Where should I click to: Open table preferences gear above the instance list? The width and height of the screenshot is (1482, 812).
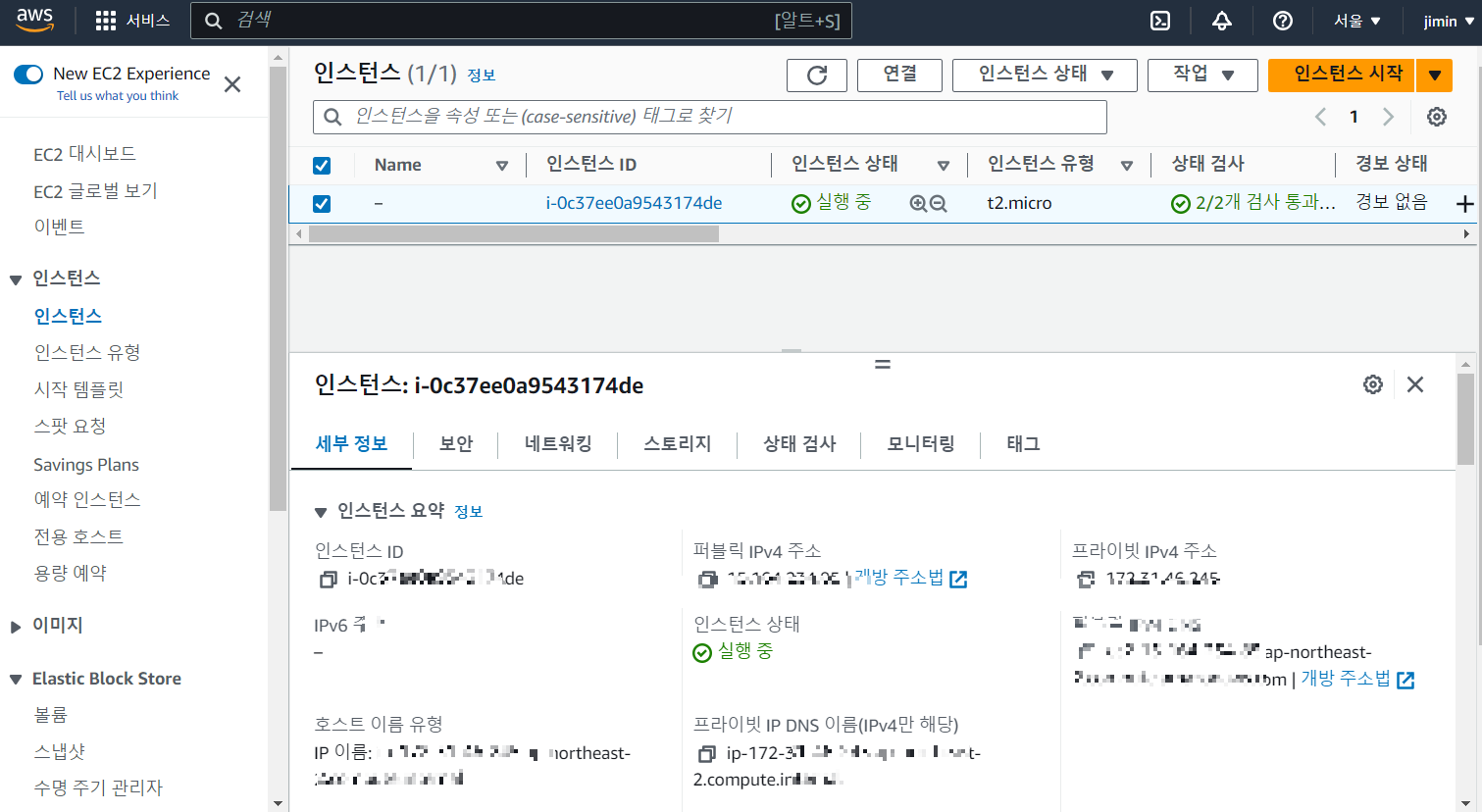tap(1437, 117)
